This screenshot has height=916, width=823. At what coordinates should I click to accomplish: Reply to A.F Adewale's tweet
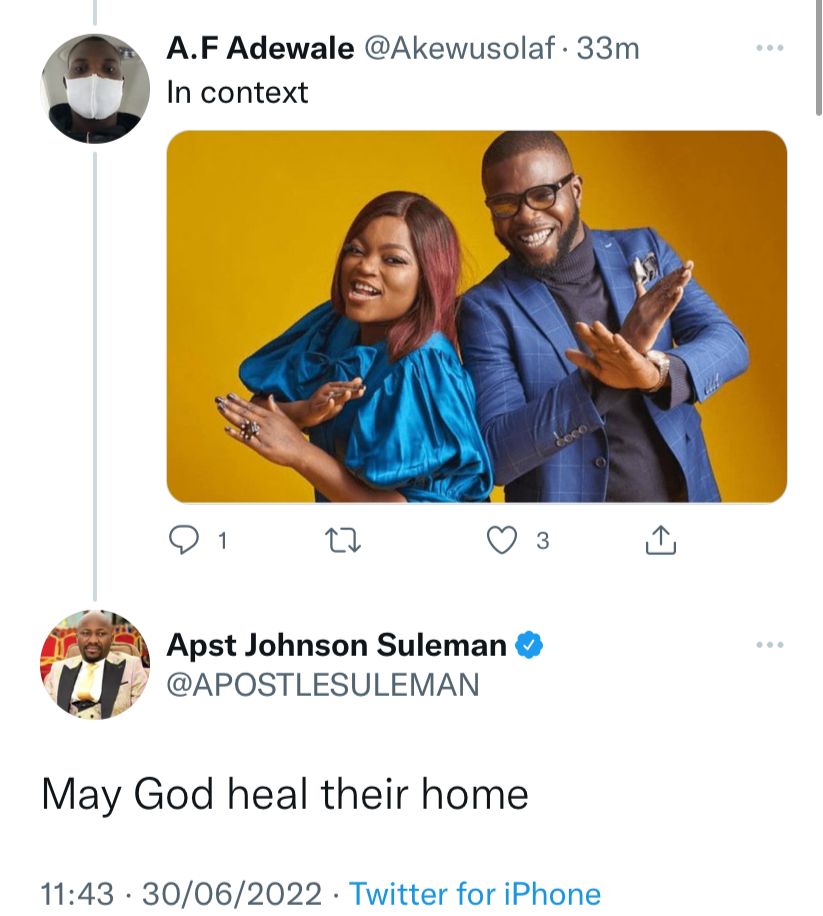tap(183, 540)
